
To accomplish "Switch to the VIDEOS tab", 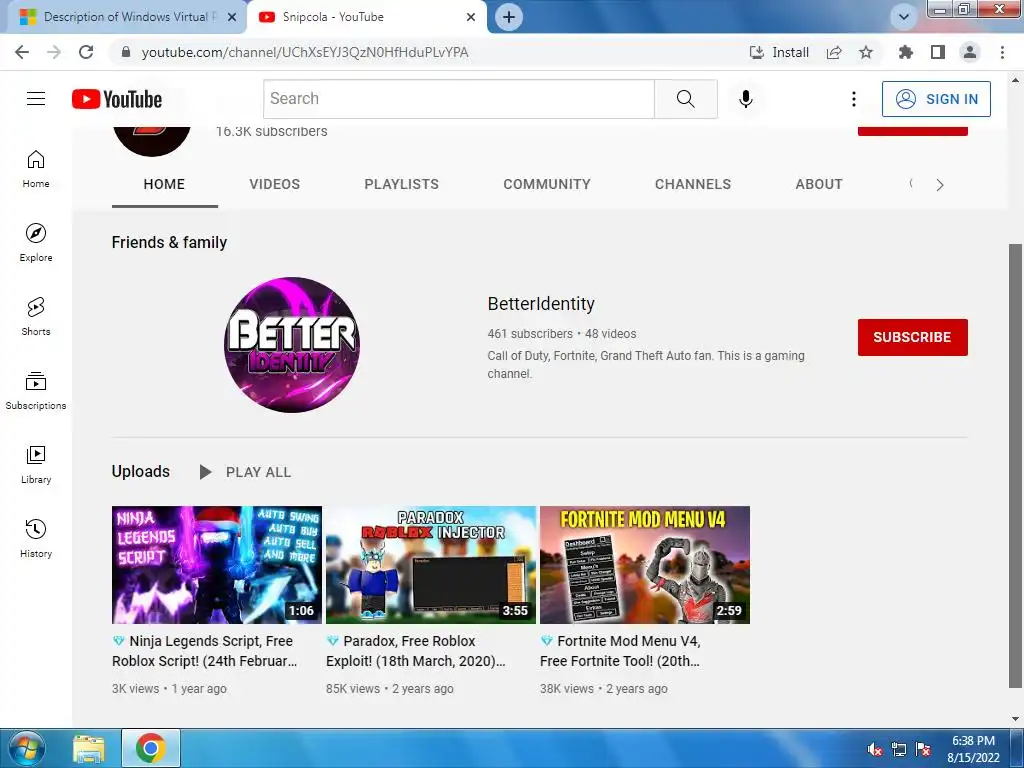I will coord(274,184).
